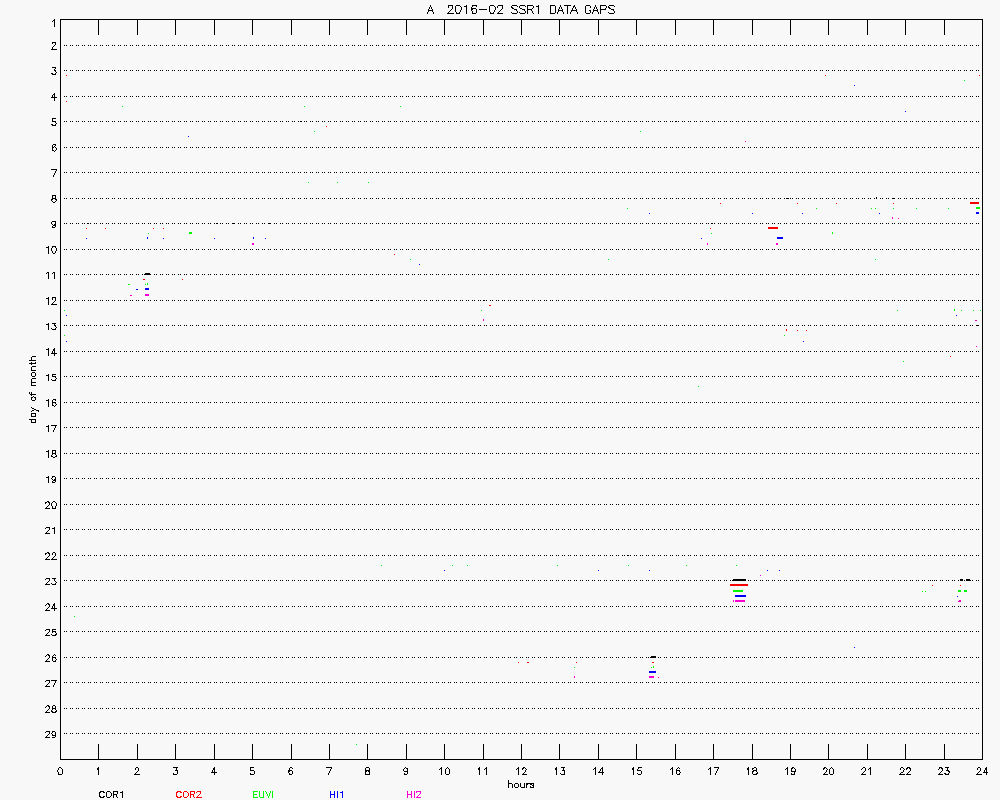Select the magenta HI2 legend label

(414, 794)
